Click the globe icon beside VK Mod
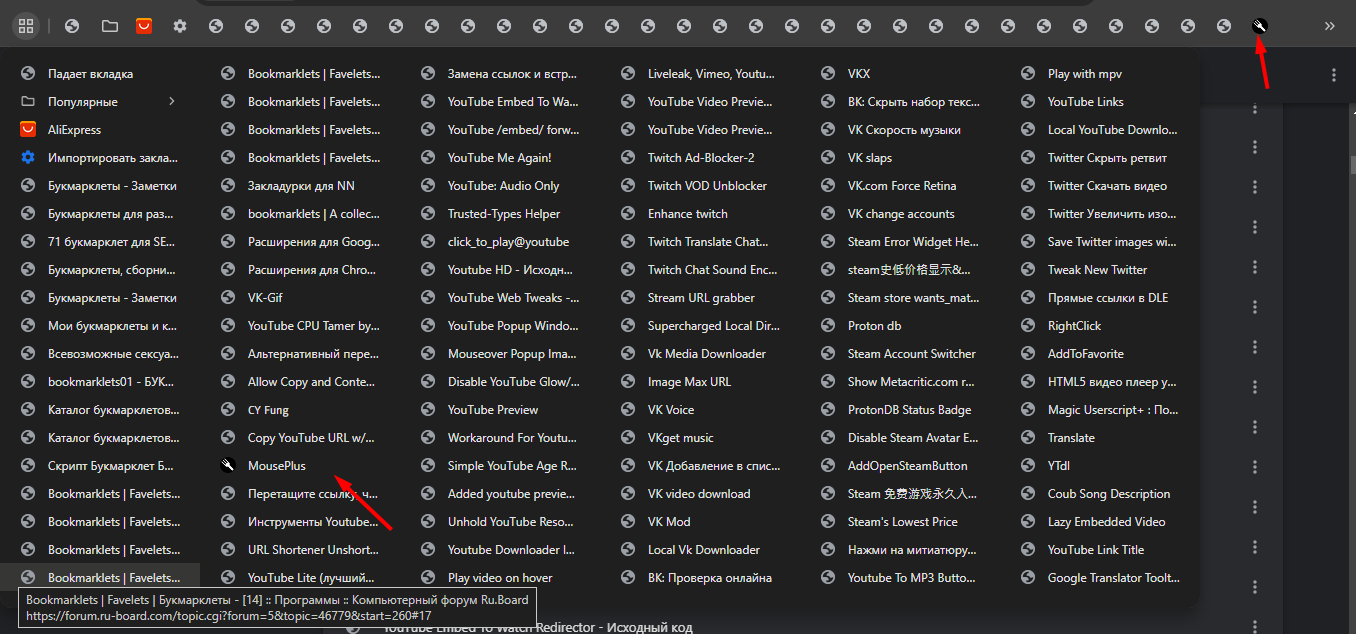 coord(628,522)
